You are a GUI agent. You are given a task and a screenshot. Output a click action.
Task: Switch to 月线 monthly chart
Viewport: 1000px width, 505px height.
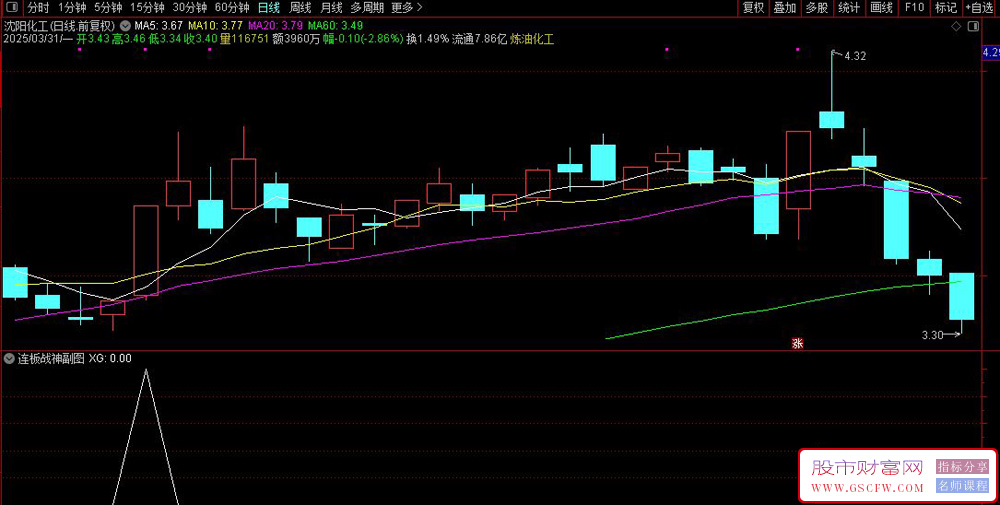point(331,8)
